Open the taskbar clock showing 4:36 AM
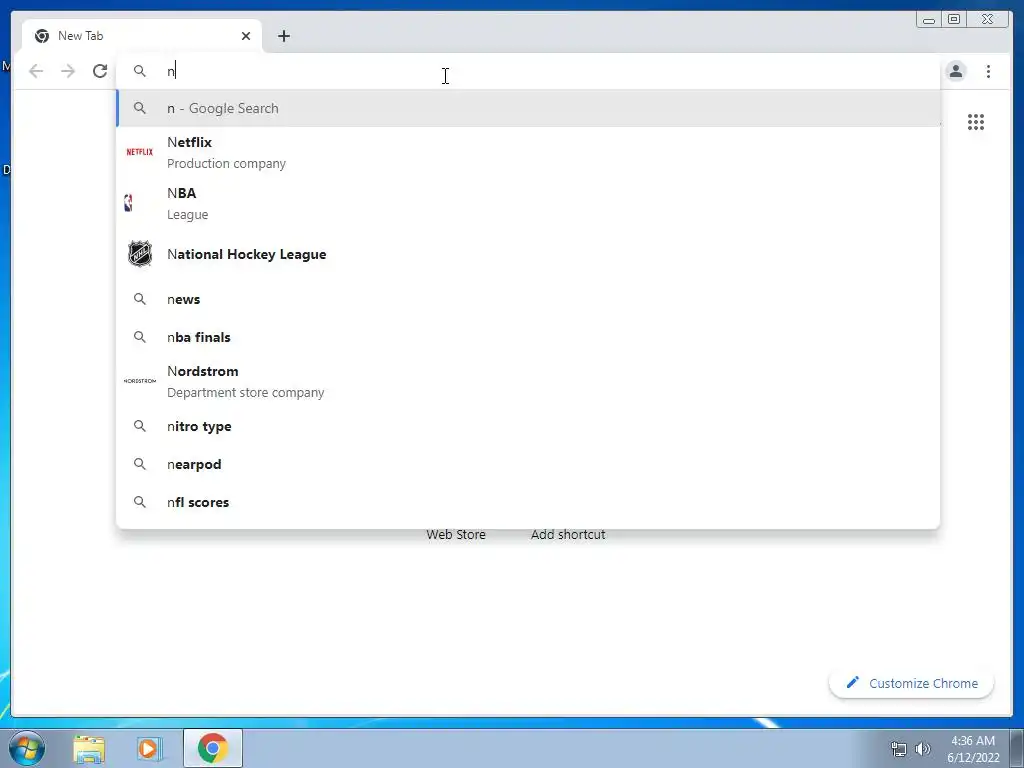 973,749
